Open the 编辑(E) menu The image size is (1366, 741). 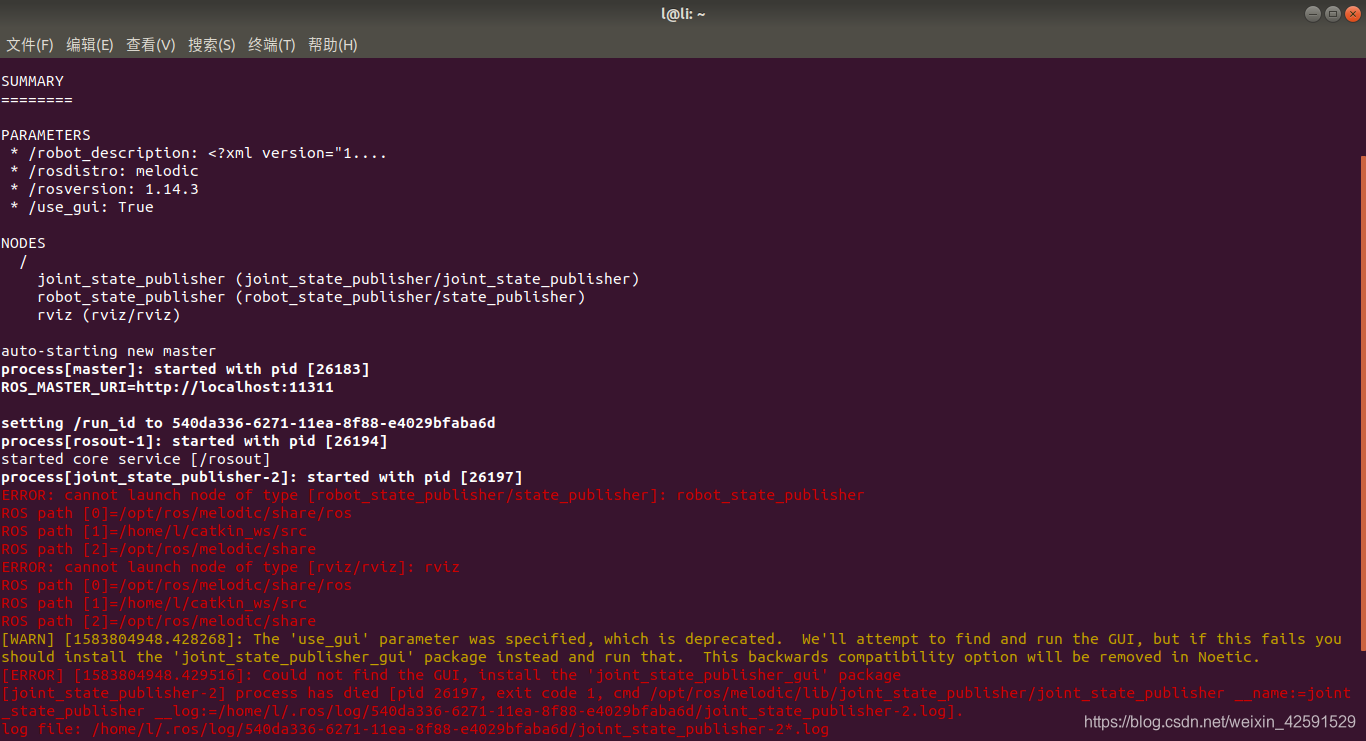pos(90,45)
